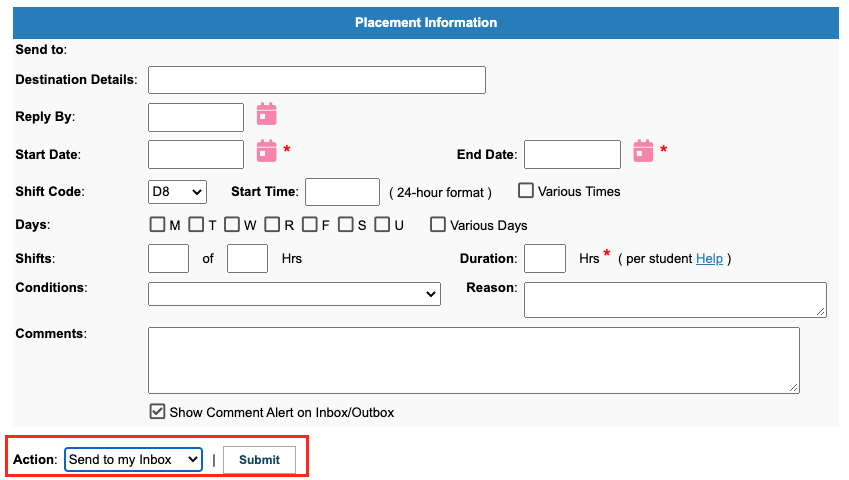Open the Help link near Duration

point(709,259)
